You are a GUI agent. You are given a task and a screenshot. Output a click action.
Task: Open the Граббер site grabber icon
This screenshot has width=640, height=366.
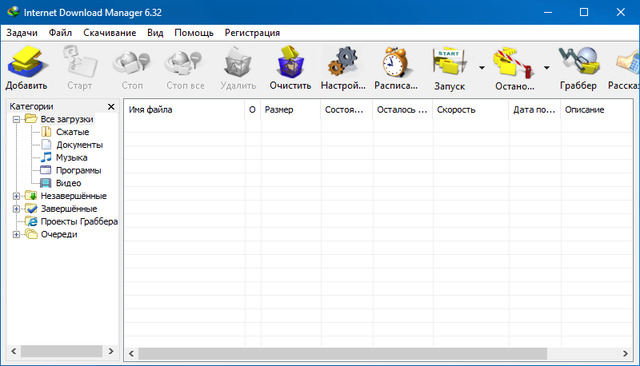coord(578,62)
